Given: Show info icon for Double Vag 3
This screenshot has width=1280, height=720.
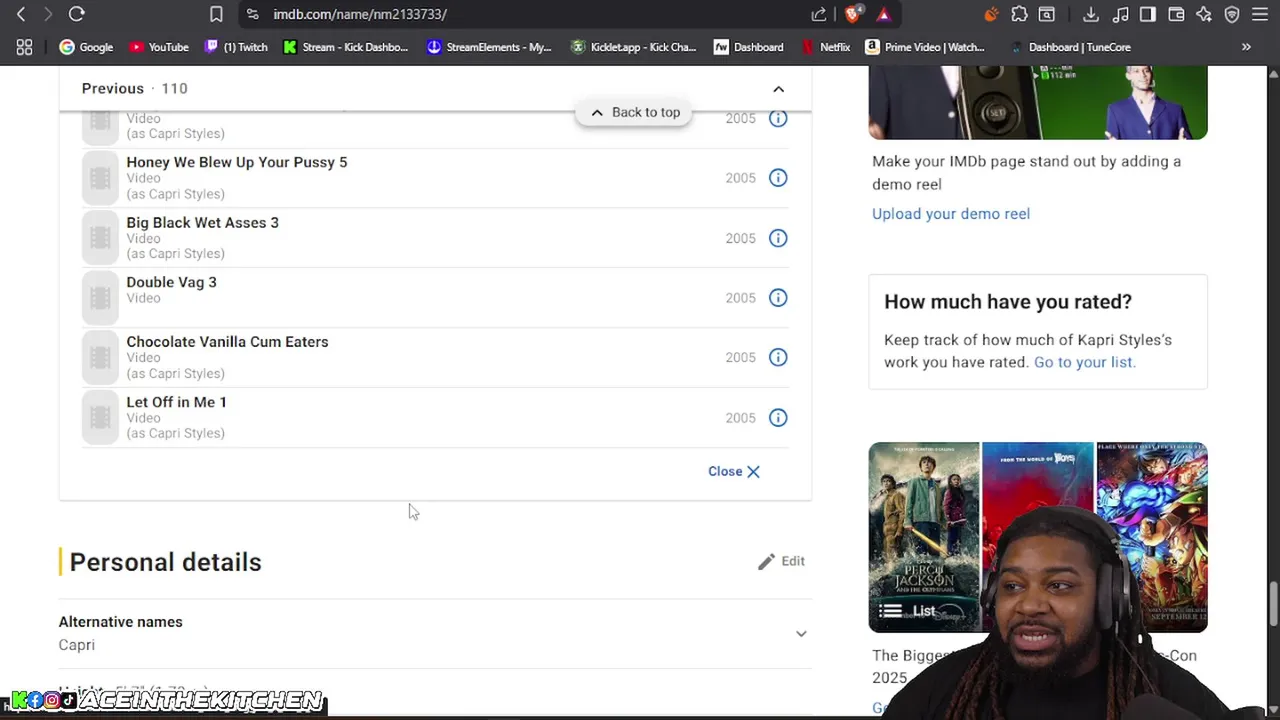Looking at the screenshot, I should coord(778,298).
